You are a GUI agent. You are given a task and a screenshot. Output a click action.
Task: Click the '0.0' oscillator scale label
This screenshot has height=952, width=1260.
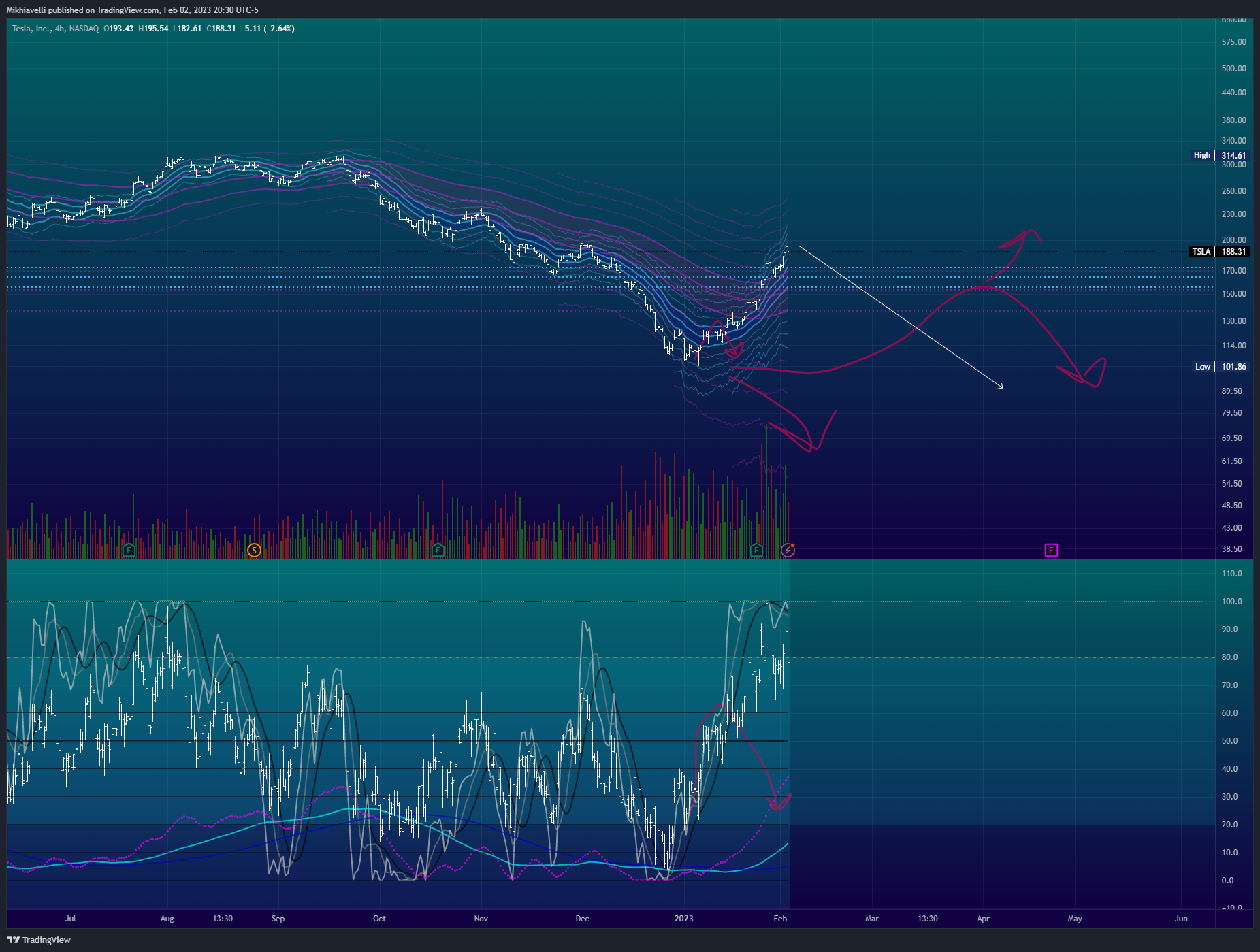pyautogui.click(x=1227, y=881)
